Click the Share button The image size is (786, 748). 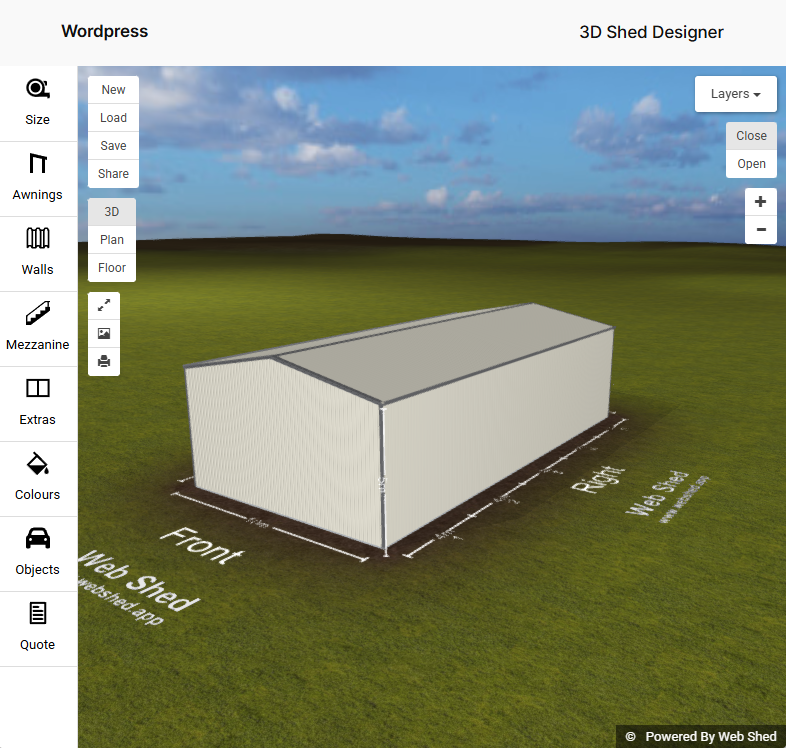[113, 174]
